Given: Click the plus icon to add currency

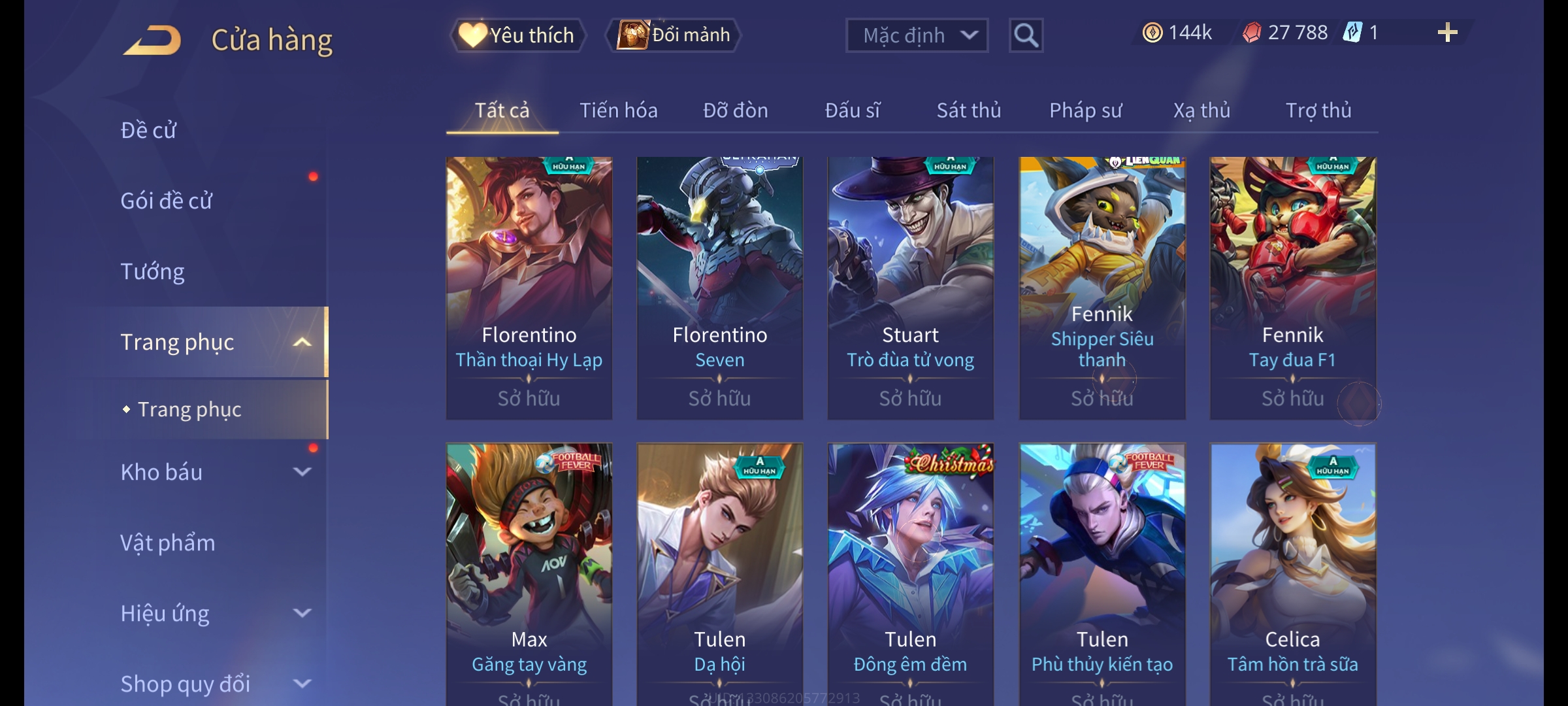Looking at the screenshot, I should tap(1448, 33).
